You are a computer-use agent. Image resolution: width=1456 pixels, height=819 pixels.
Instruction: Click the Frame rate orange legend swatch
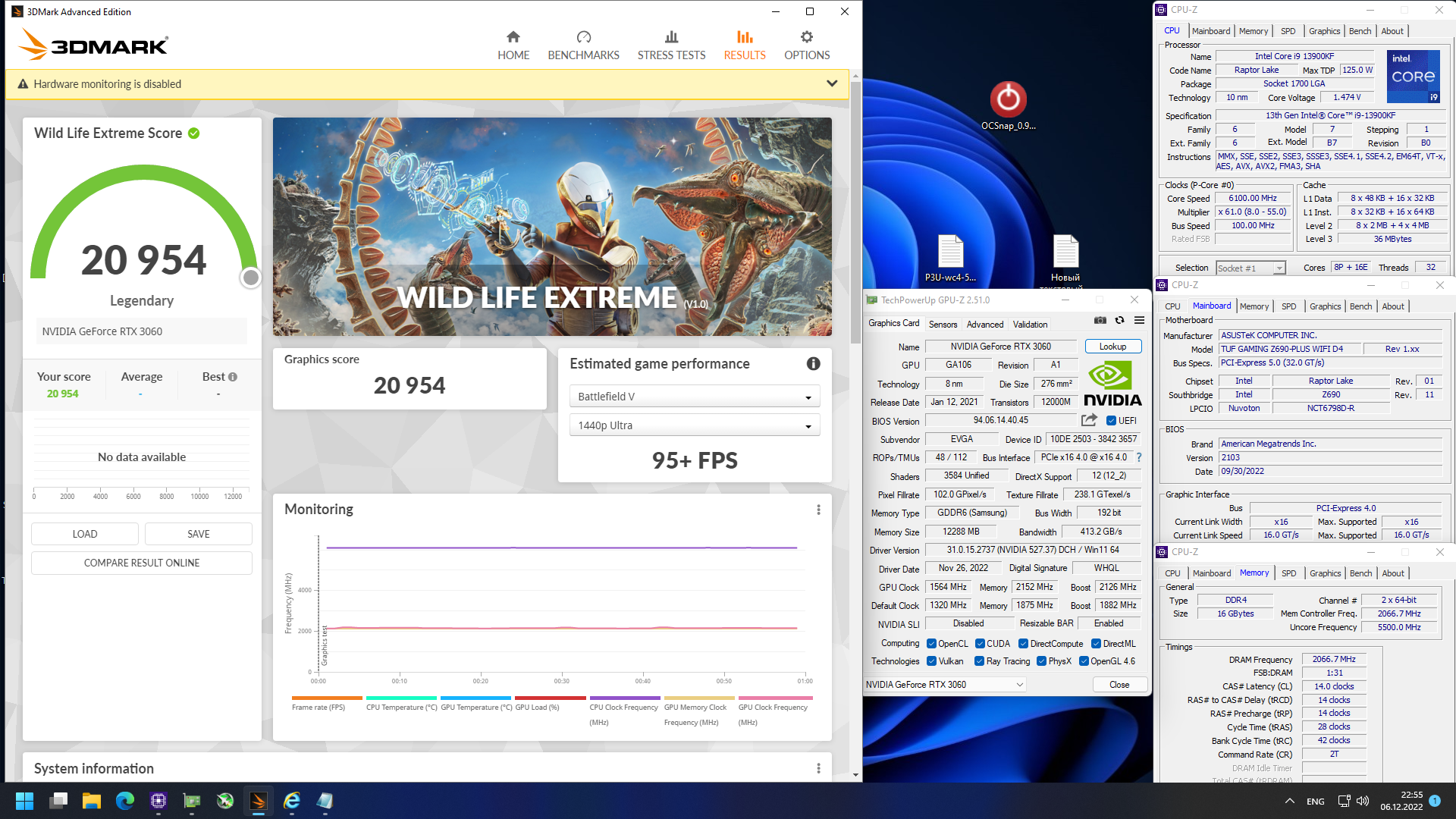coord(327,698)
